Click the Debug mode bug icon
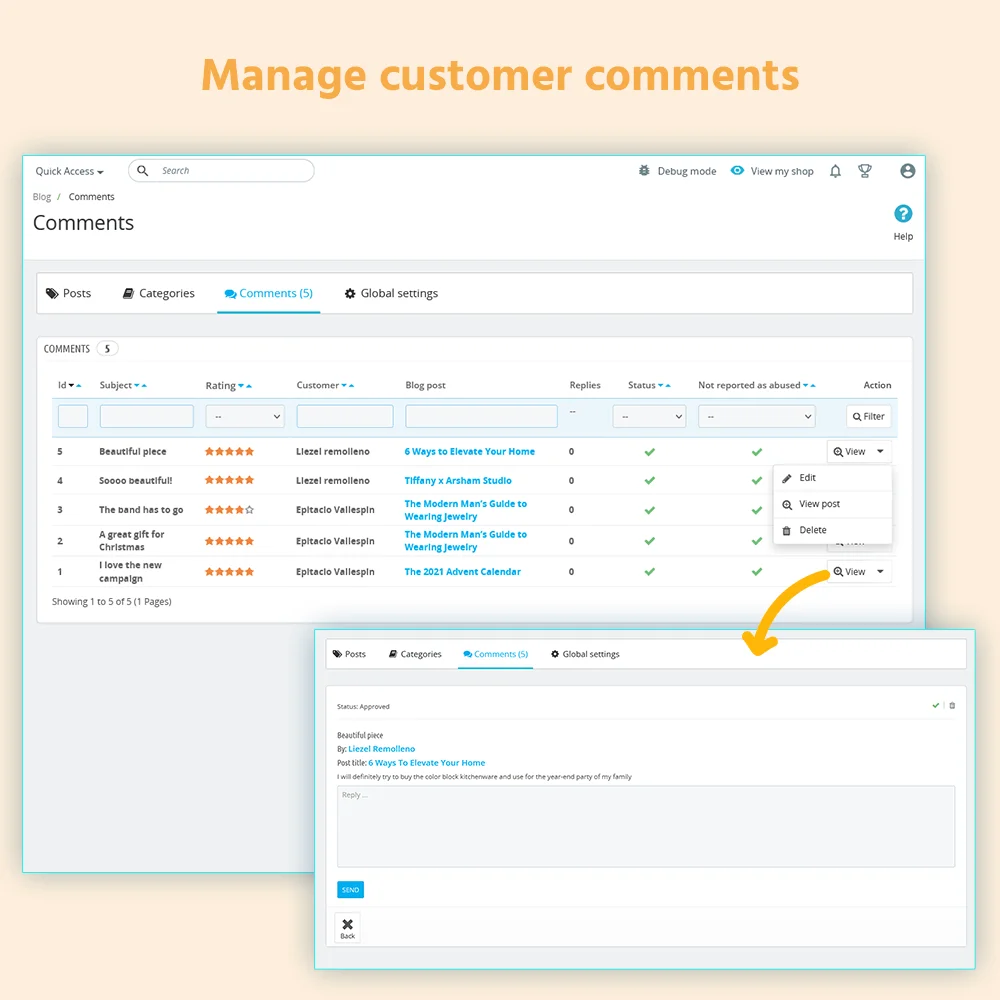The image size is (1000, 1000). tap(644, 171)
